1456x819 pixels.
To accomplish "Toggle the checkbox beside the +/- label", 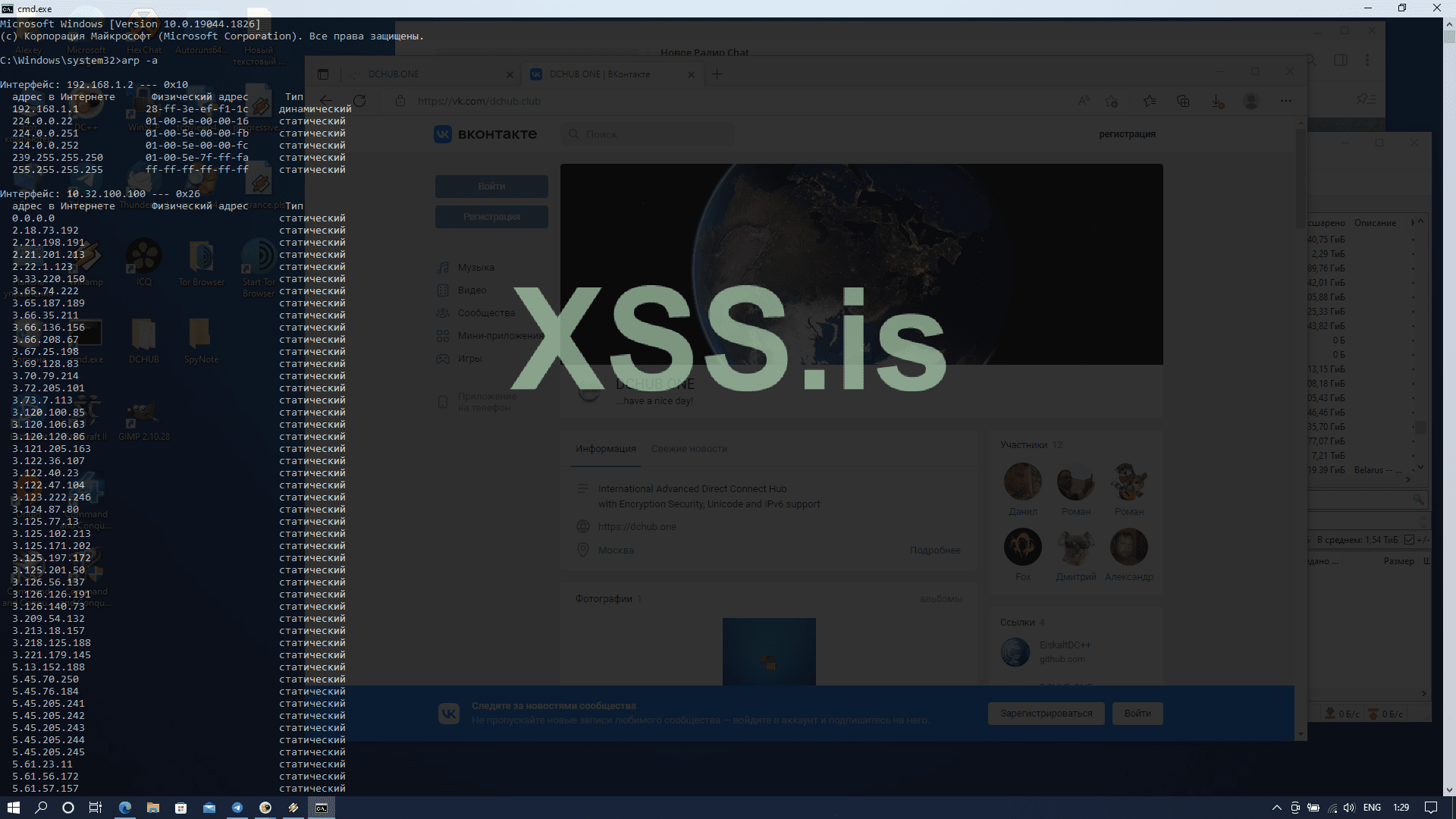I will pyautogui.click(x=1409, y=540).
